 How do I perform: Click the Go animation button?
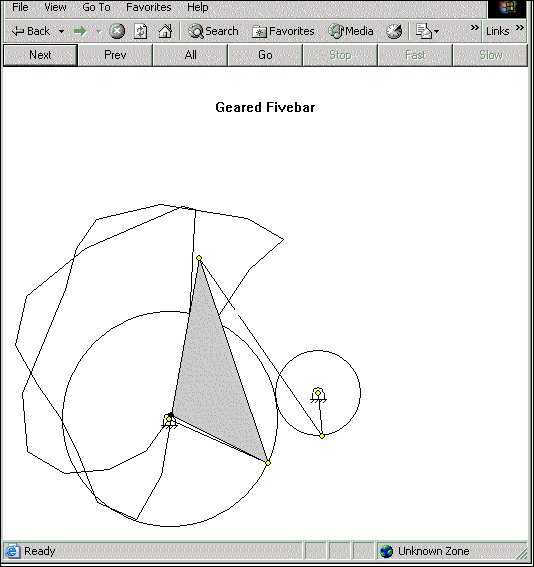(x=265, y=55)
